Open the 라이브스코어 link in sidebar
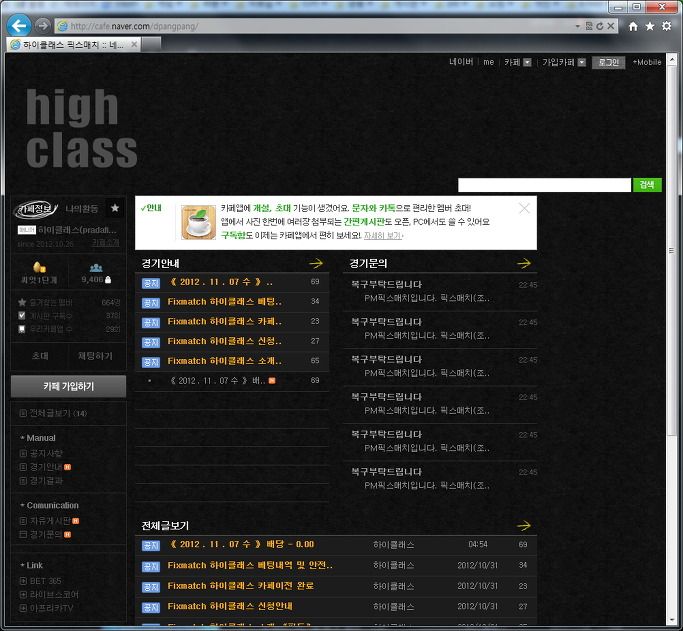This screenshot has height=631, width=683. click(54, 595)
